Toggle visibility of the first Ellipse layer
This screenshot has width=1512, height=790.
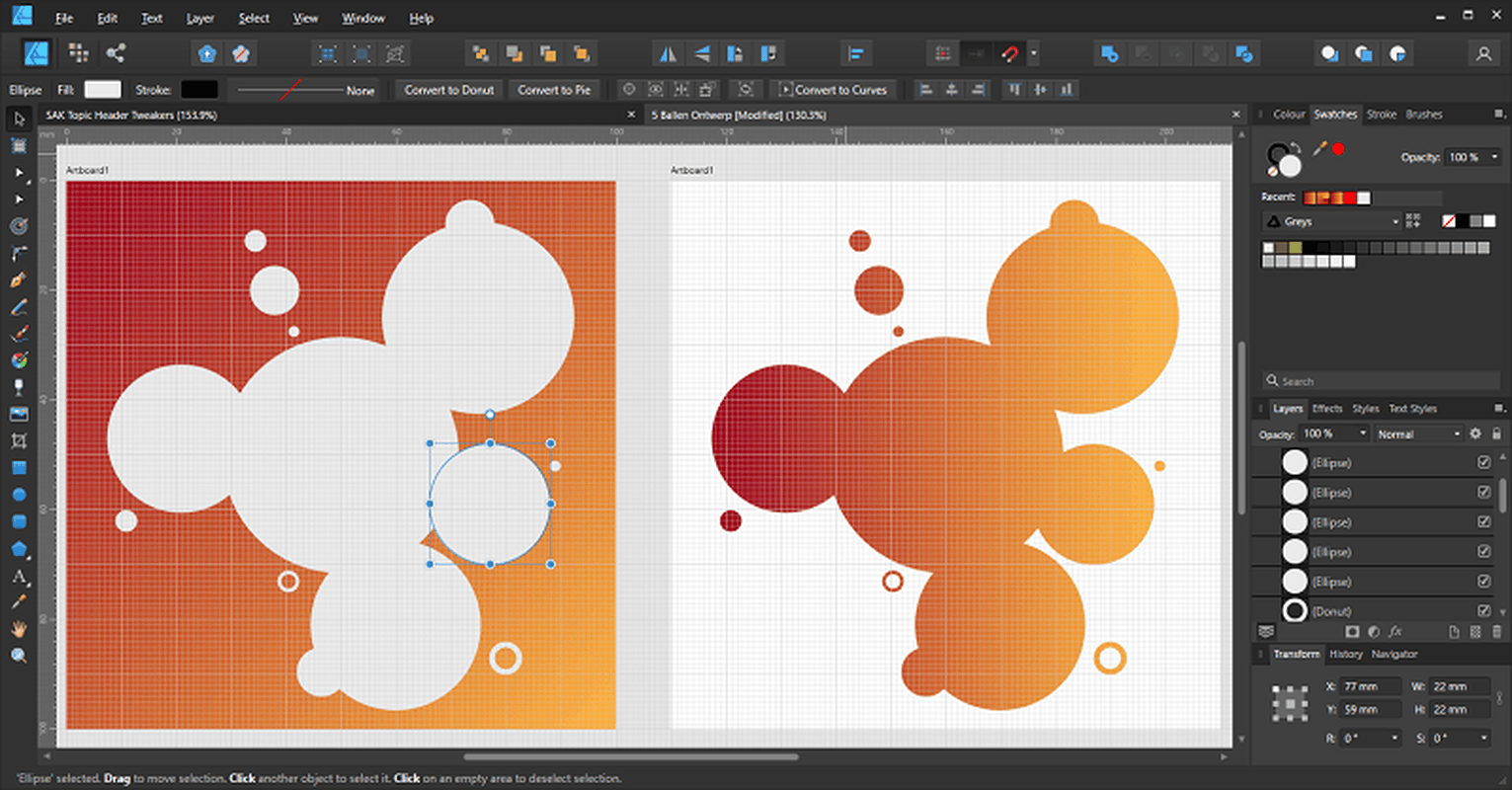coord(1483,462)
